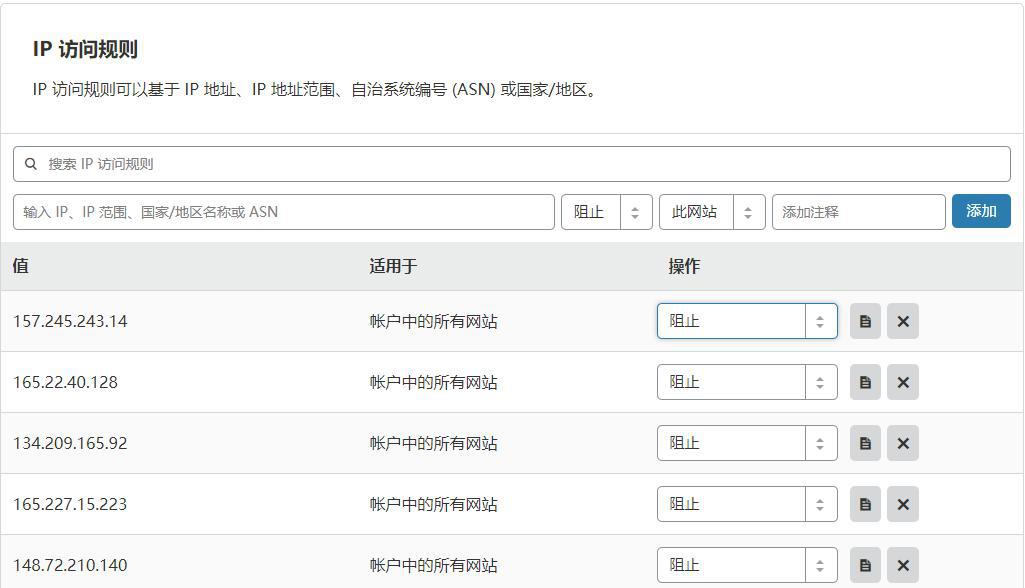The image size is (1025, 588).
Task: Open action dropdown for 165.22.40.128
Action: pos(746,382)
